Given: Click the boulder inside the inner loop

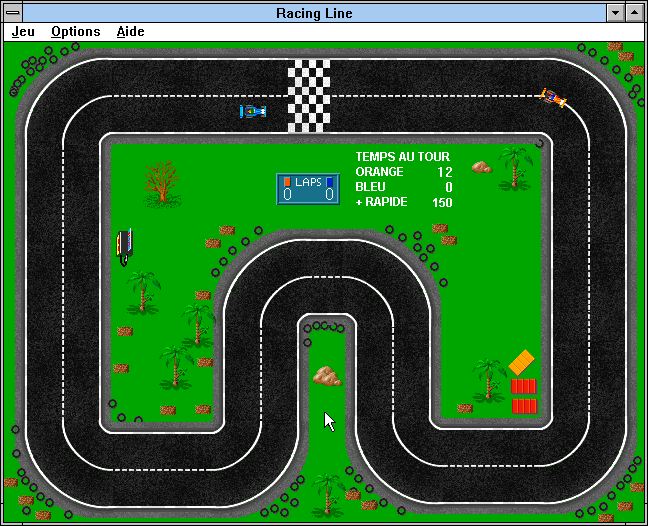Looking at the screenshot, I should coord(327,376).
